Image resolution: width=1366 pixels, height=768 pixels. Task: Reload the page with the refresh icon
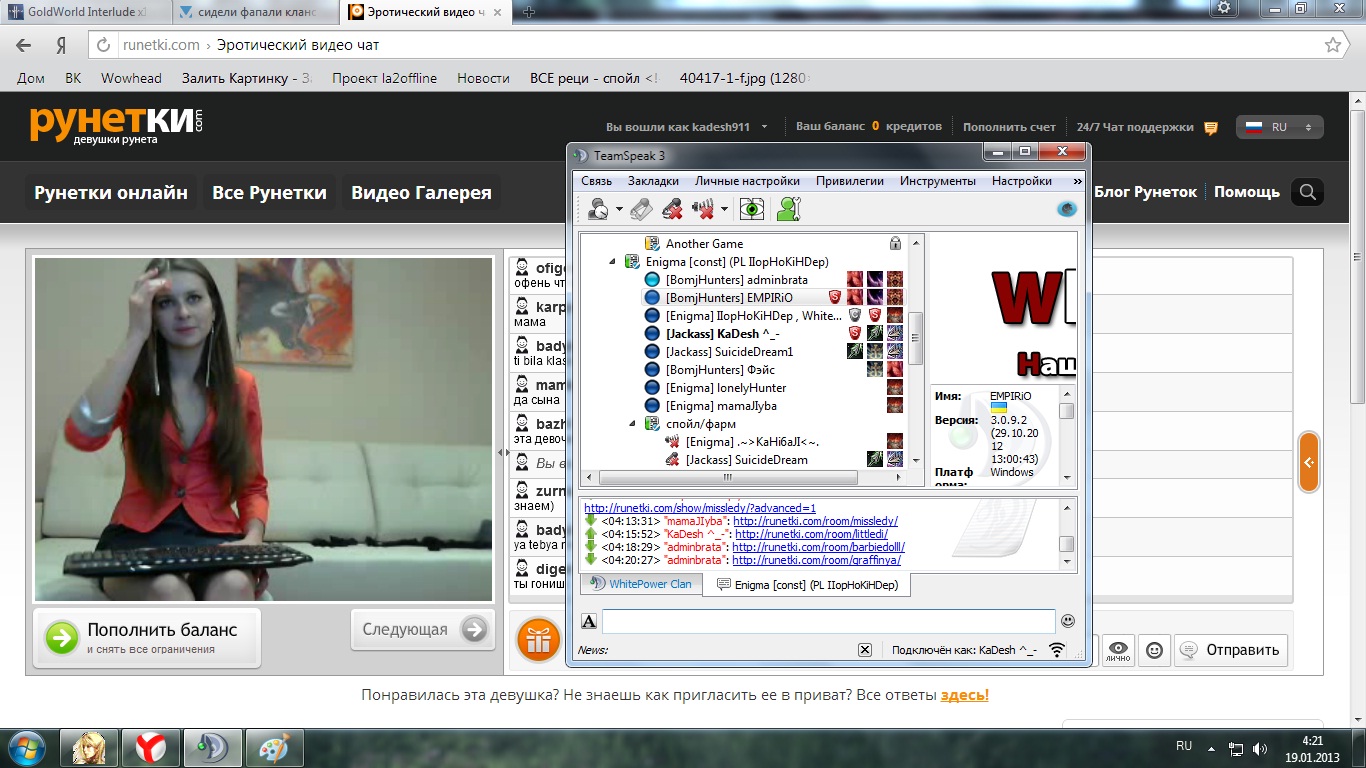tap(103, 45)
